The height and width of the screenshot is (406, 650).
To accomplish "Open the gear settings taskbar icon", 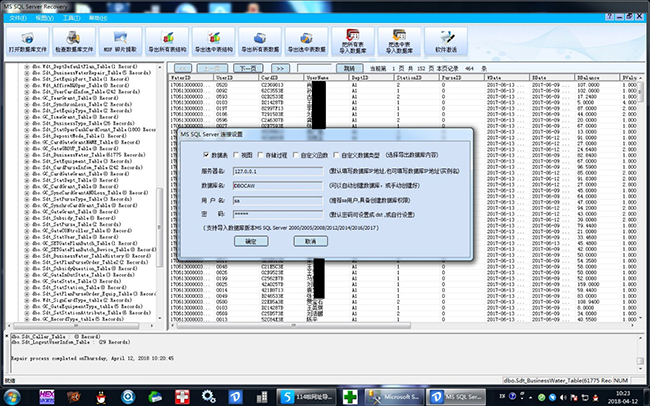I will coord(208,397).
